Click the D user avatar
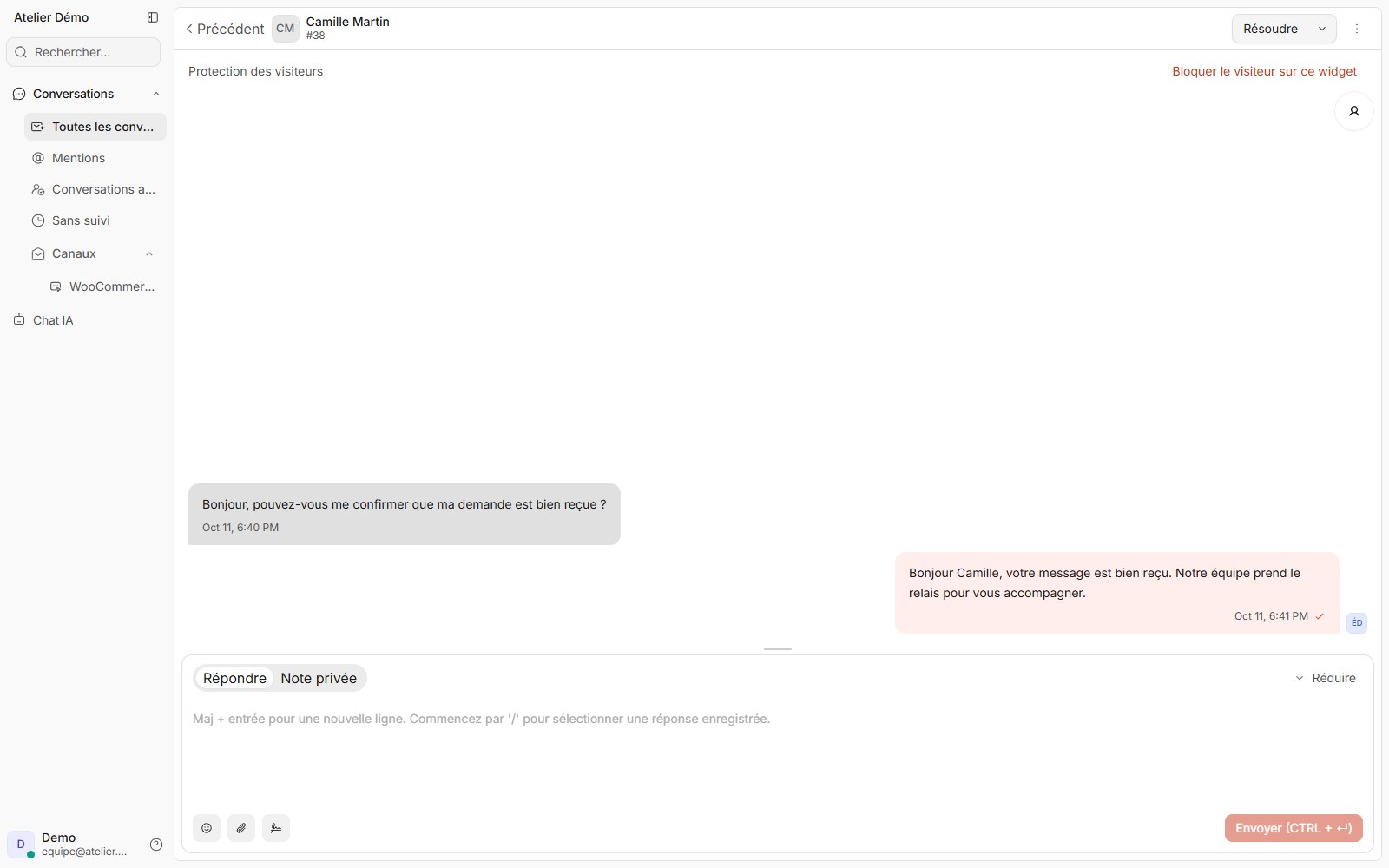Viewport: 1389px width, 868px height. click(21, 844)
